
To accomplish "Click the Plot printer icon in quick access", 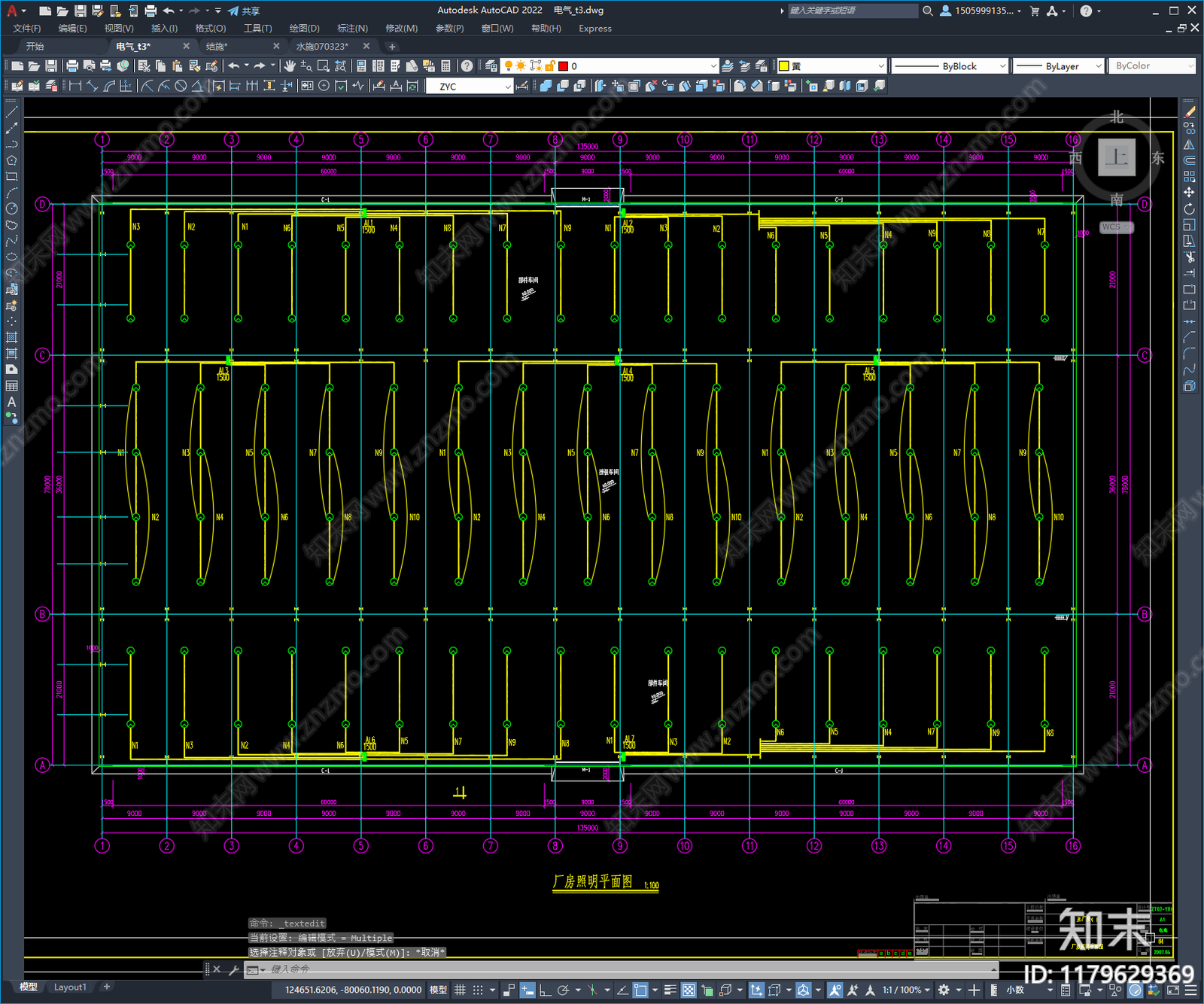I will coord(150,11).
